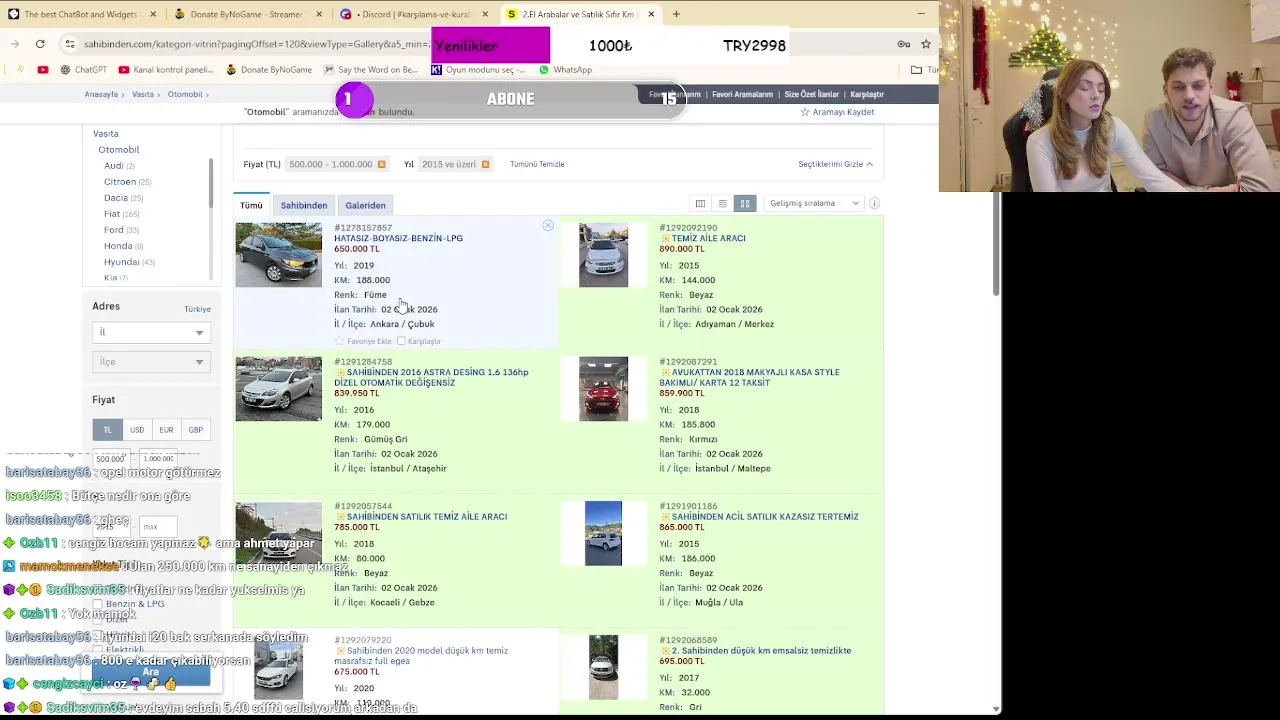This screenshot has width=1280, height=720.
Task: Select Fiat in category list
Action: coord(112,214)
